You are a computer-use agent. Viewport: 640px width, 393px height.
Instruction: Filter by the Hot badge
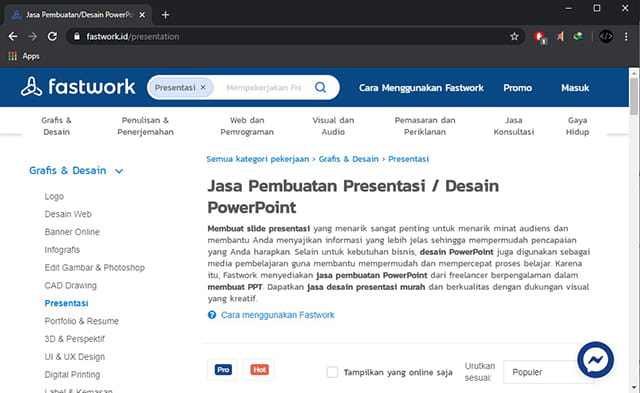[x=259, y=370]
